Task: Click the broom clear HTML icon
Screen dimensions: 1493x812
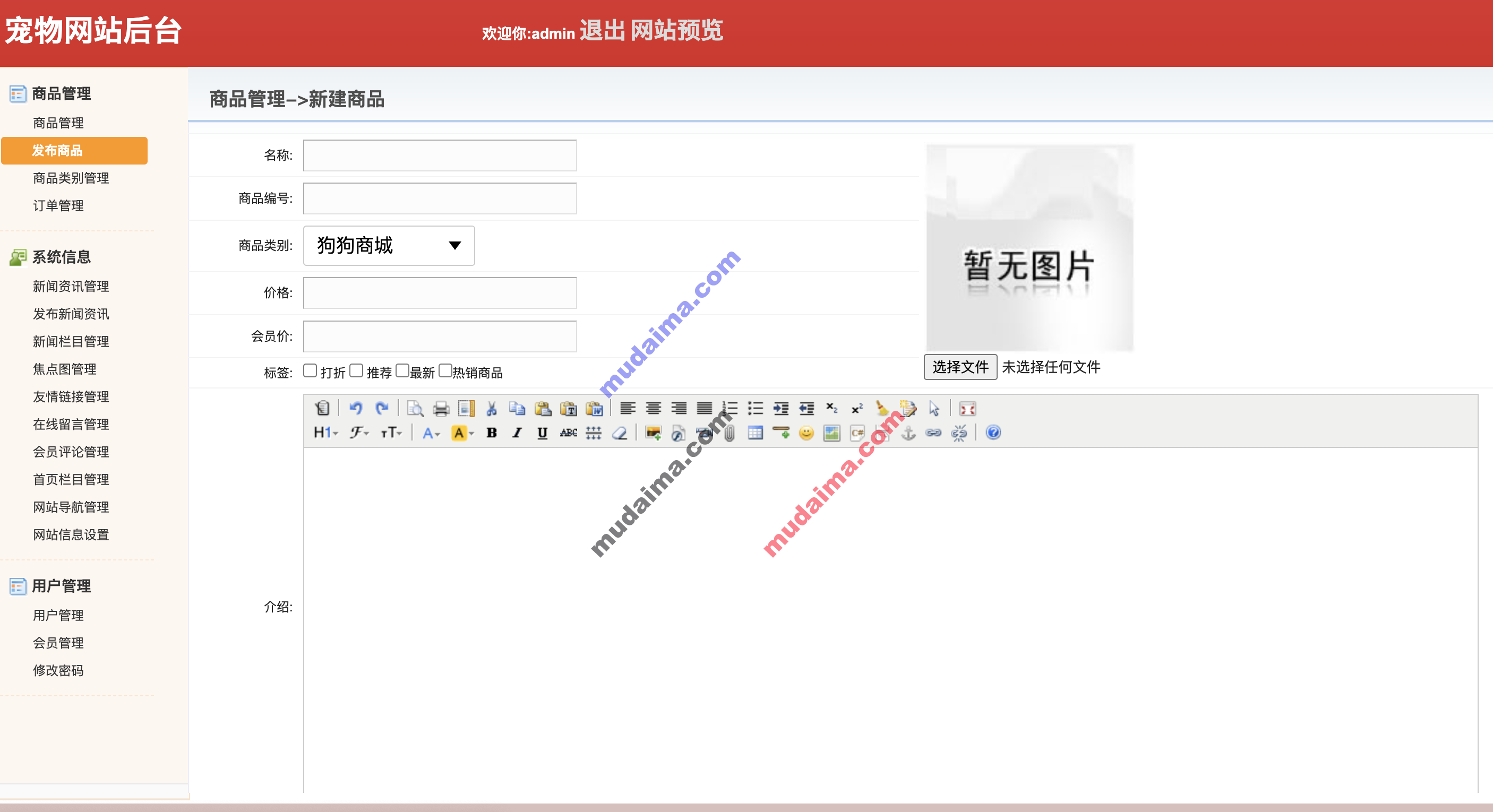Action: [x=883, y=408]
